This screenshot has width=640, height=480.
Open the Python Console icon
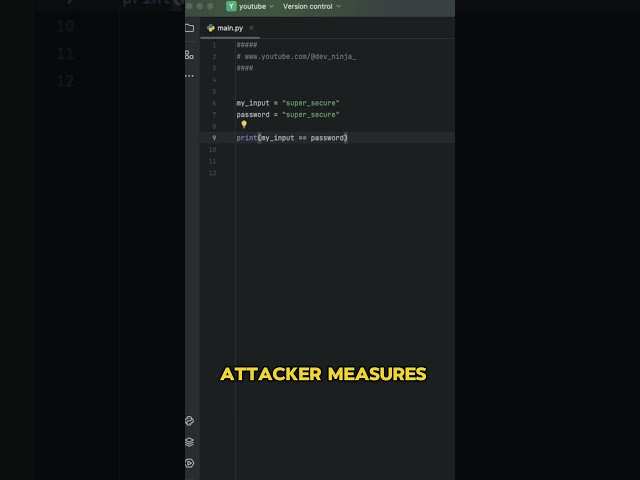click(x=189, y=421)
